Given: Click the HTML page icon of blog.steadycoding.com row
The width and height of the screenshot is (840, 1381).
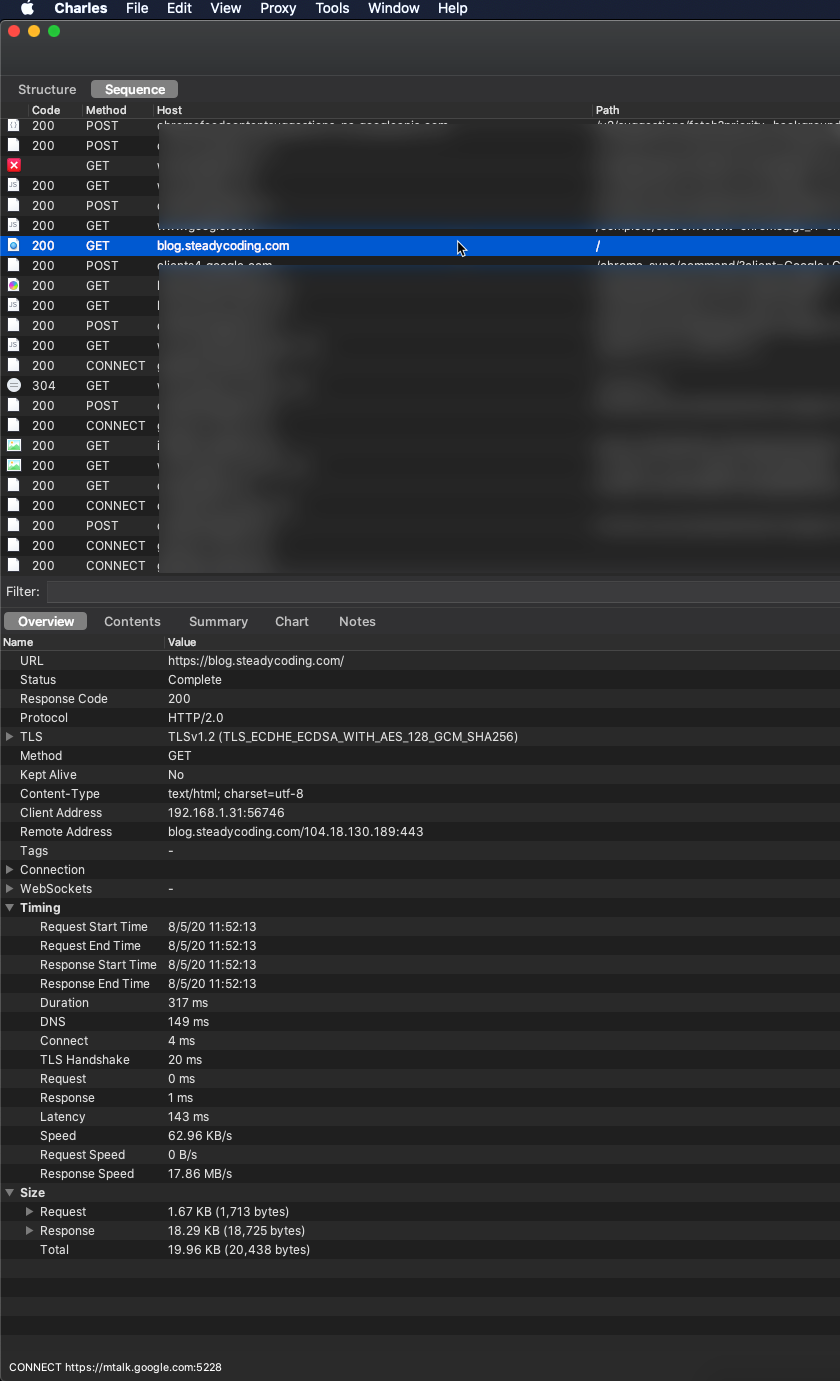Looking at the screenshot, I should pyautogui.click(x=14, y=245).
